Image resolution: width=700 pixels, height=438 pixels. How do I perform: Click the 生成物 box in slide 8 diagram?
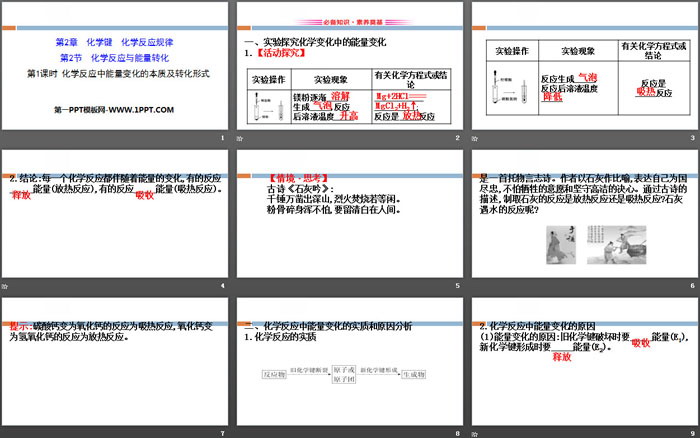(412, 374)
